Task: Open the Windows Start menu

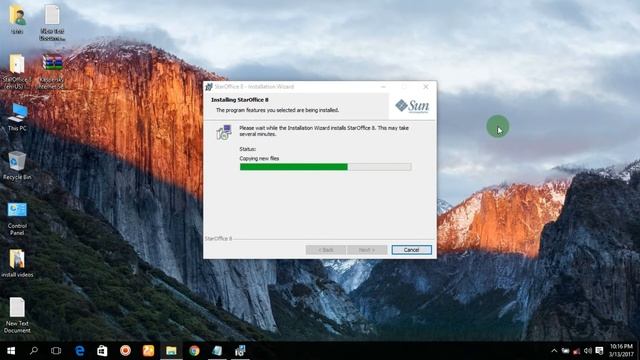Action: (x=11, y=351)
